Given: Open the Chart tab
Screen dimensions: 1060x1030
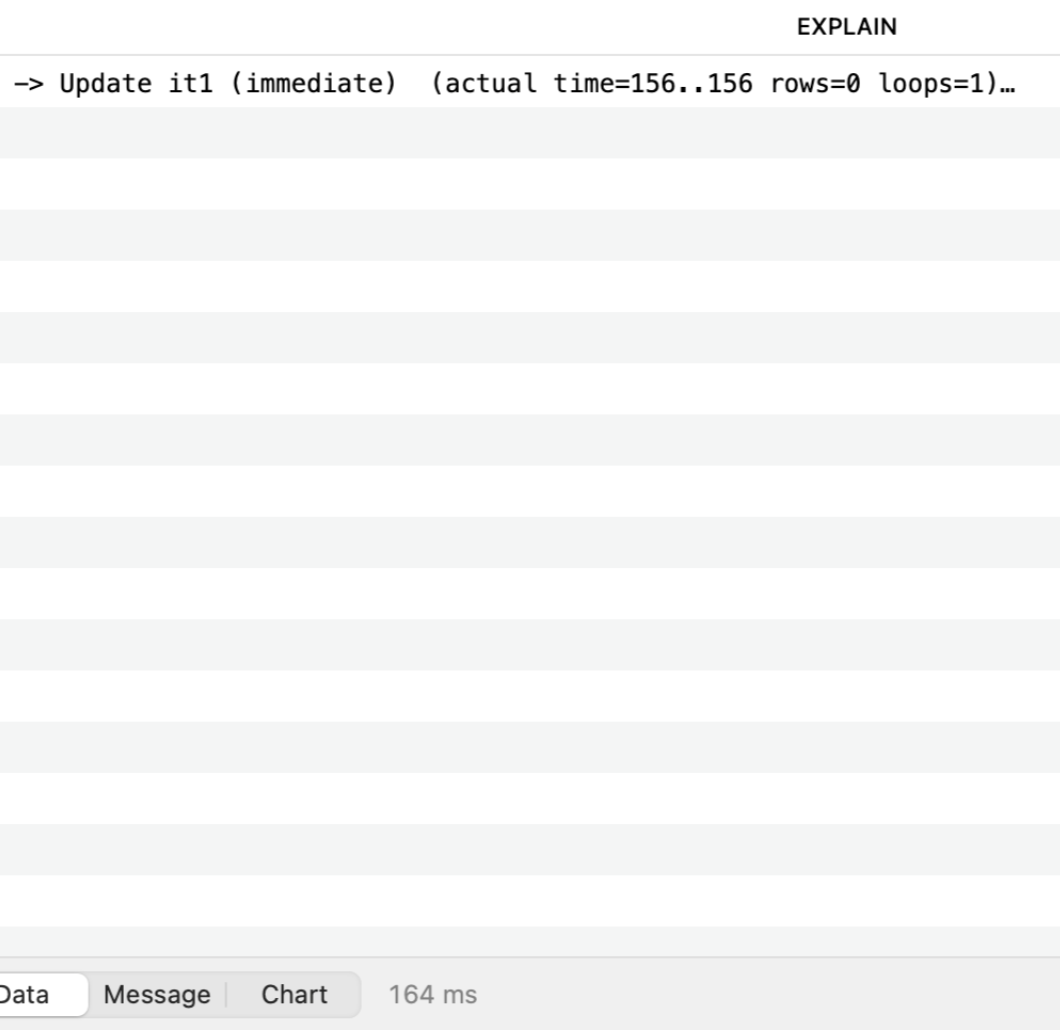Looking at the screenshot, I should (x=294, y=994).
